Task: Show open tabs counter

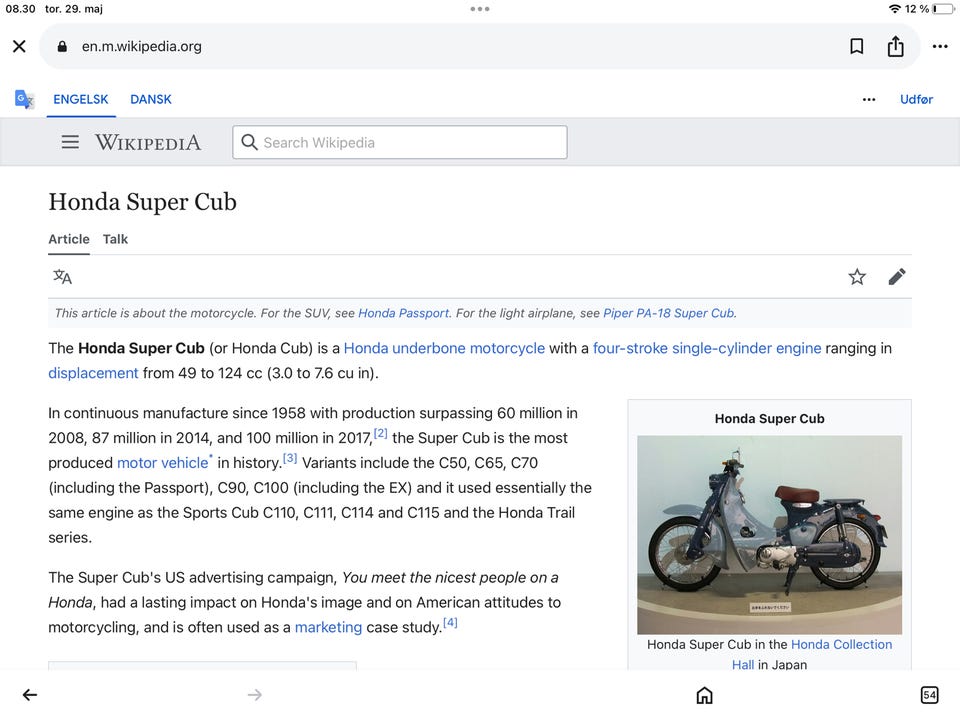Action: tap(929, 695)
